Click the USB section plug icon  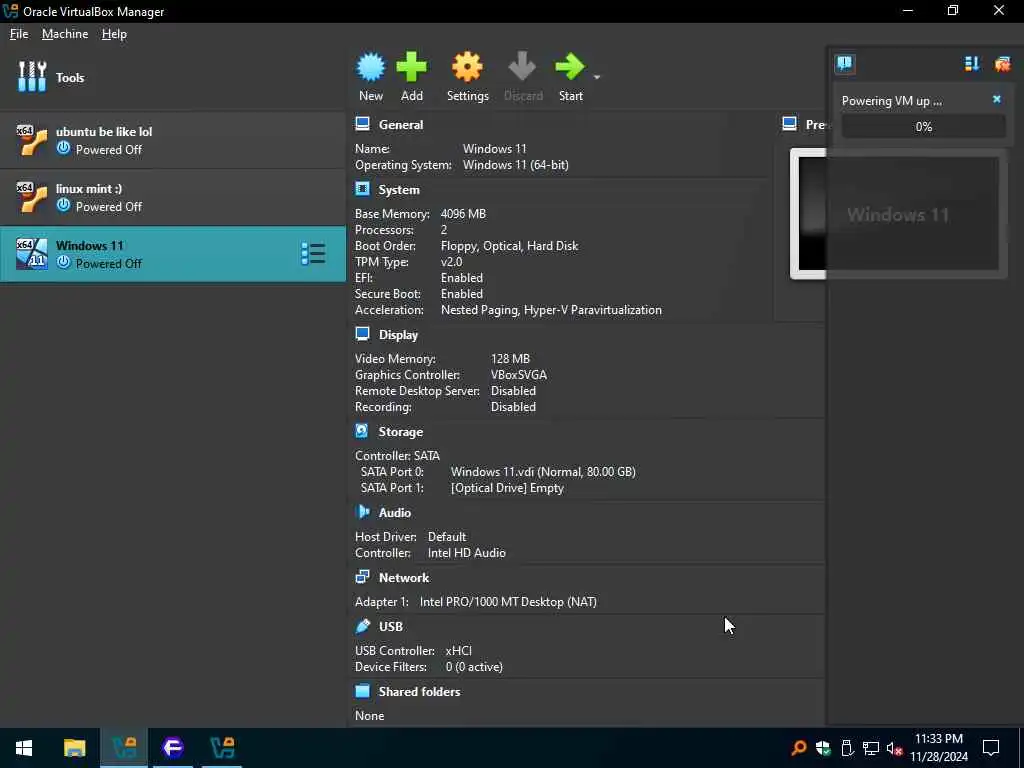coord(362,626)
